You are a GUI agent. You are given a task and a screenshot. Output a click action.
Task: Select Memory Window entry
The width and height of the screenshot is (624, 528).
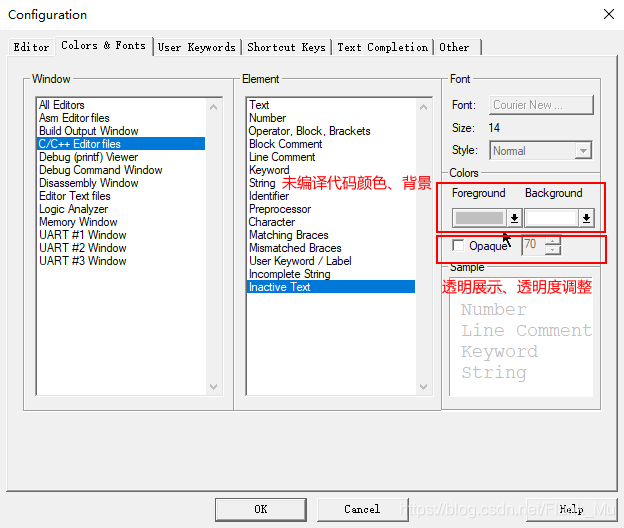coord(121,222)
